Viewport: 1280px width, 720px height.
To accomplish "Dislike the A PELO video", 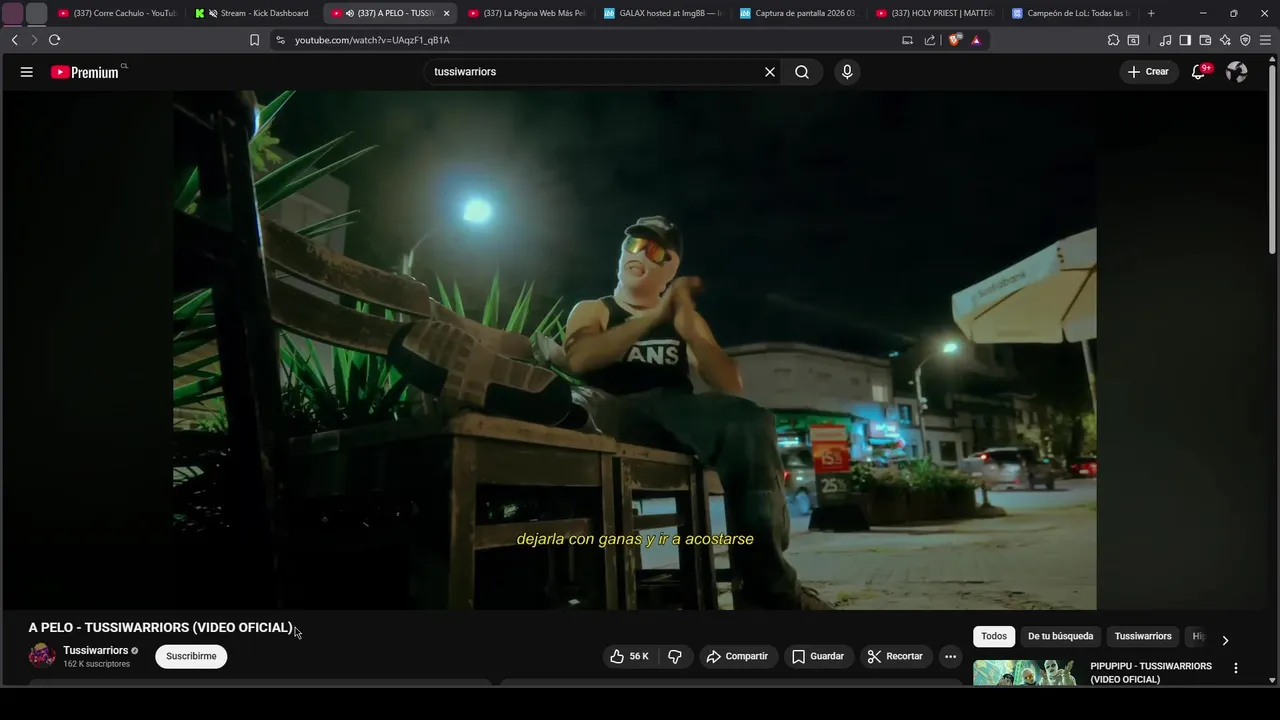I will point(675,656).
